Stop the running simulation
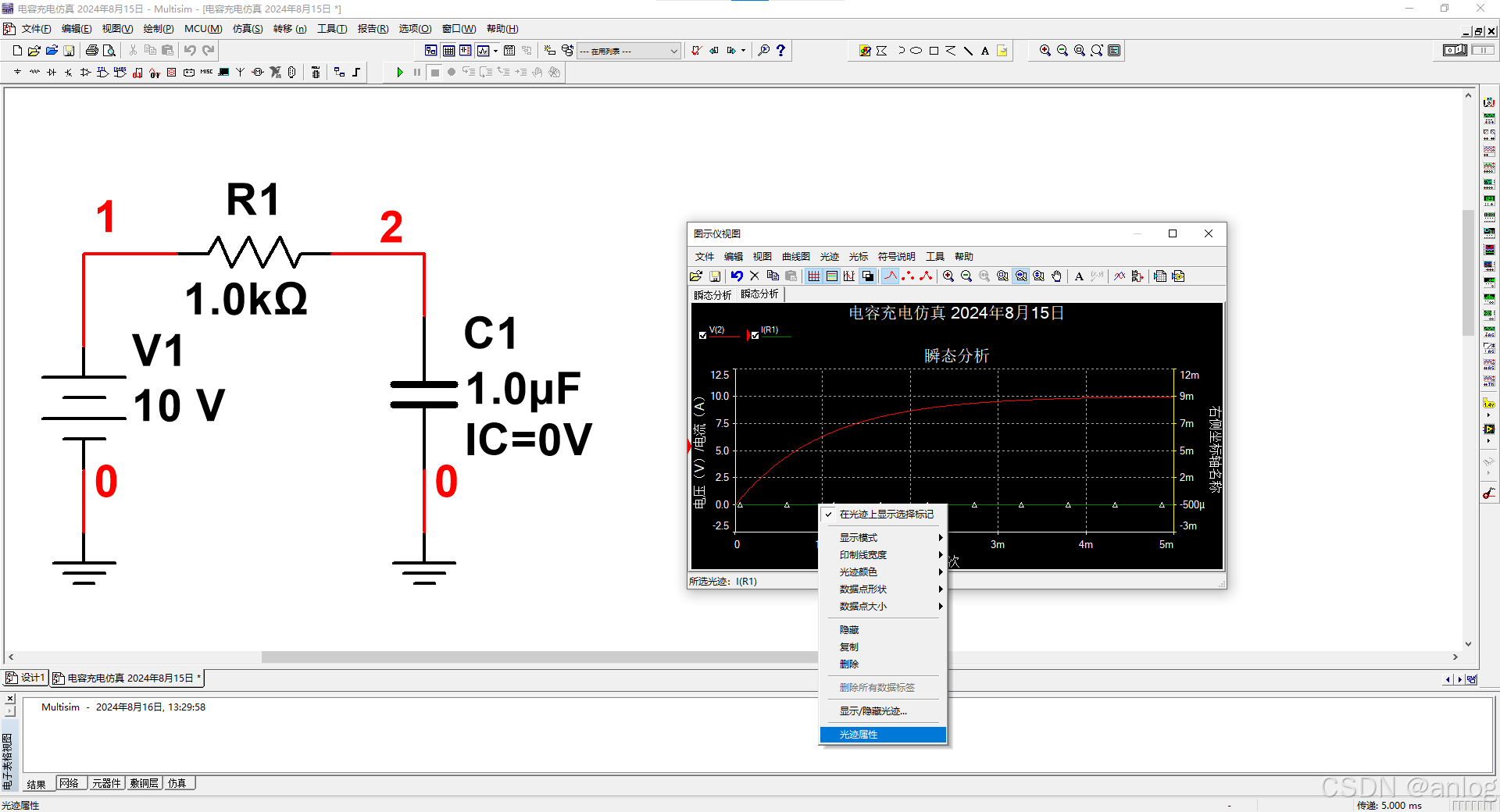The width and height of the screenshot is (1500, 812). click(435, 73)
